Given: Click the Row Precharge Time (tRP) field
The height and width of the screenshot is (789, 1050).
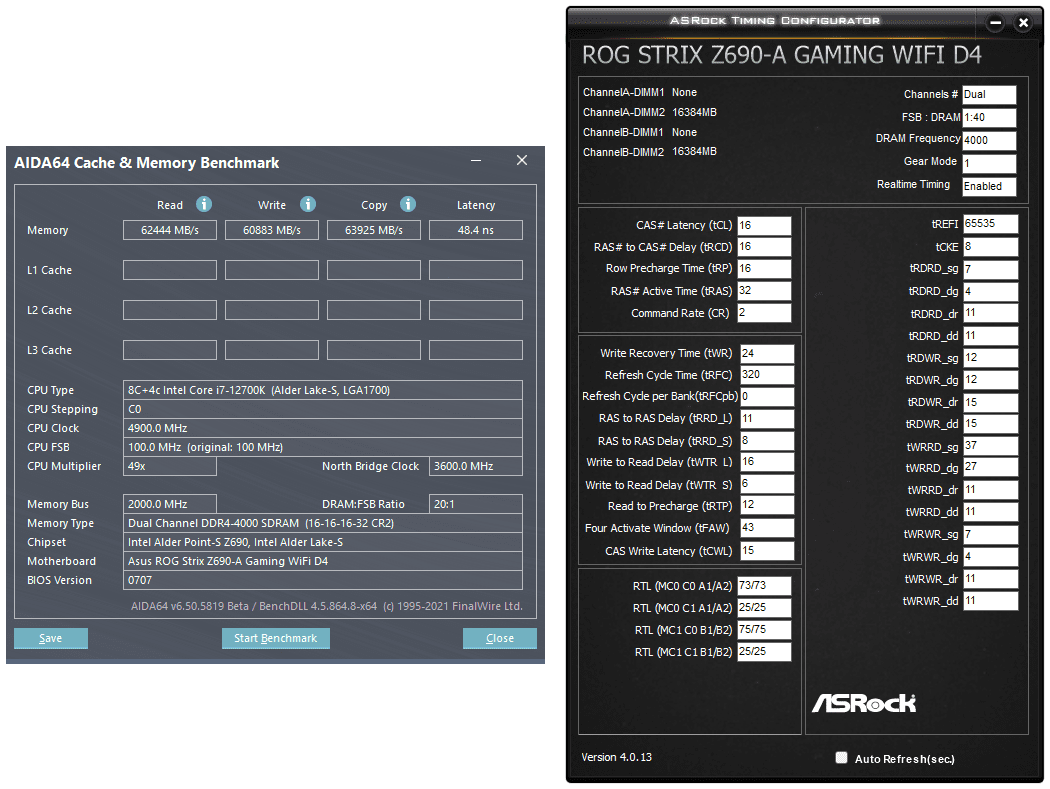Looking at the screenshot, I should click(x=764, y=268).
